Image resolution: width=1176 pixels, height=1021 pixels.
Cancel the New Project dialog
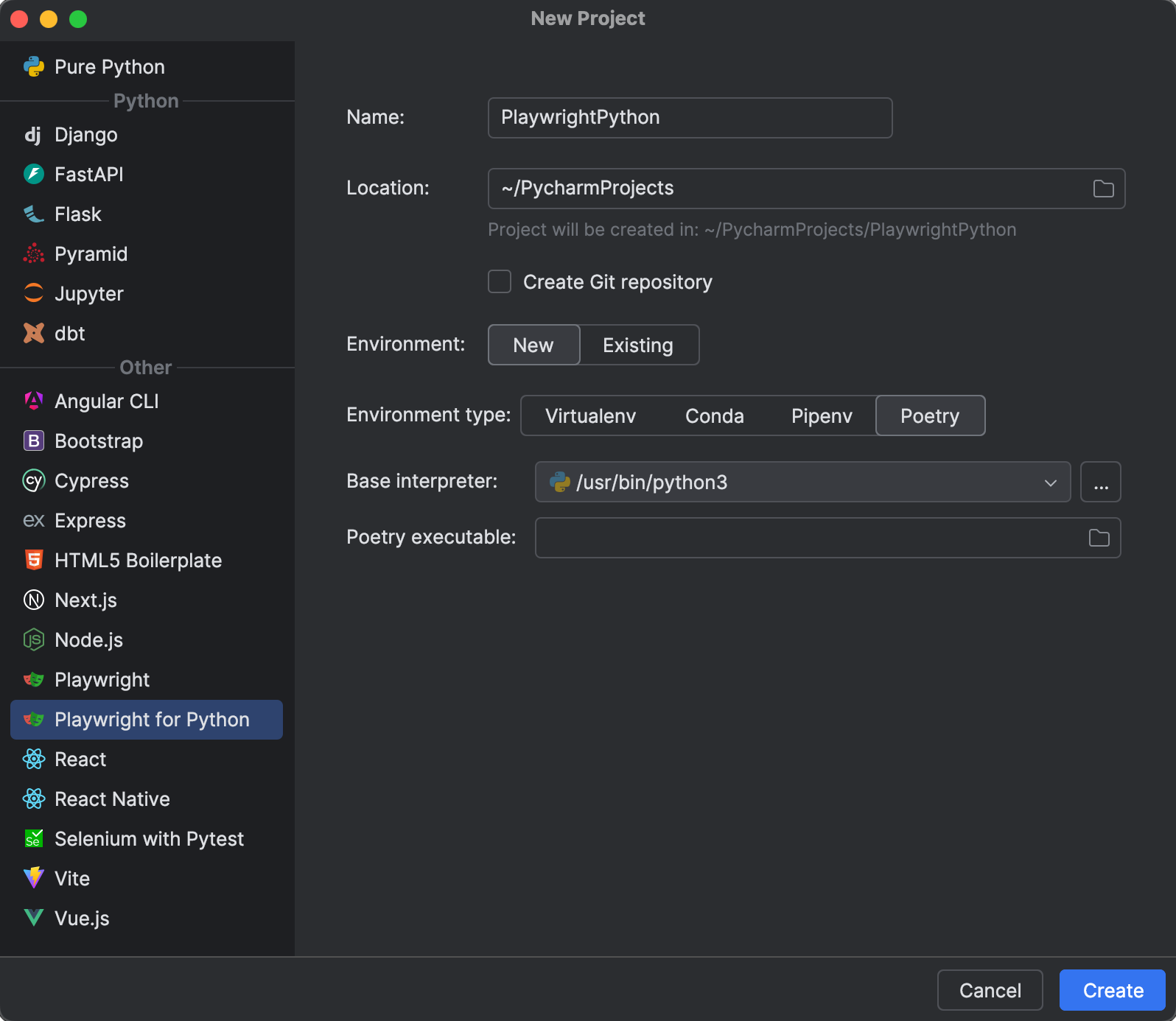990,990
